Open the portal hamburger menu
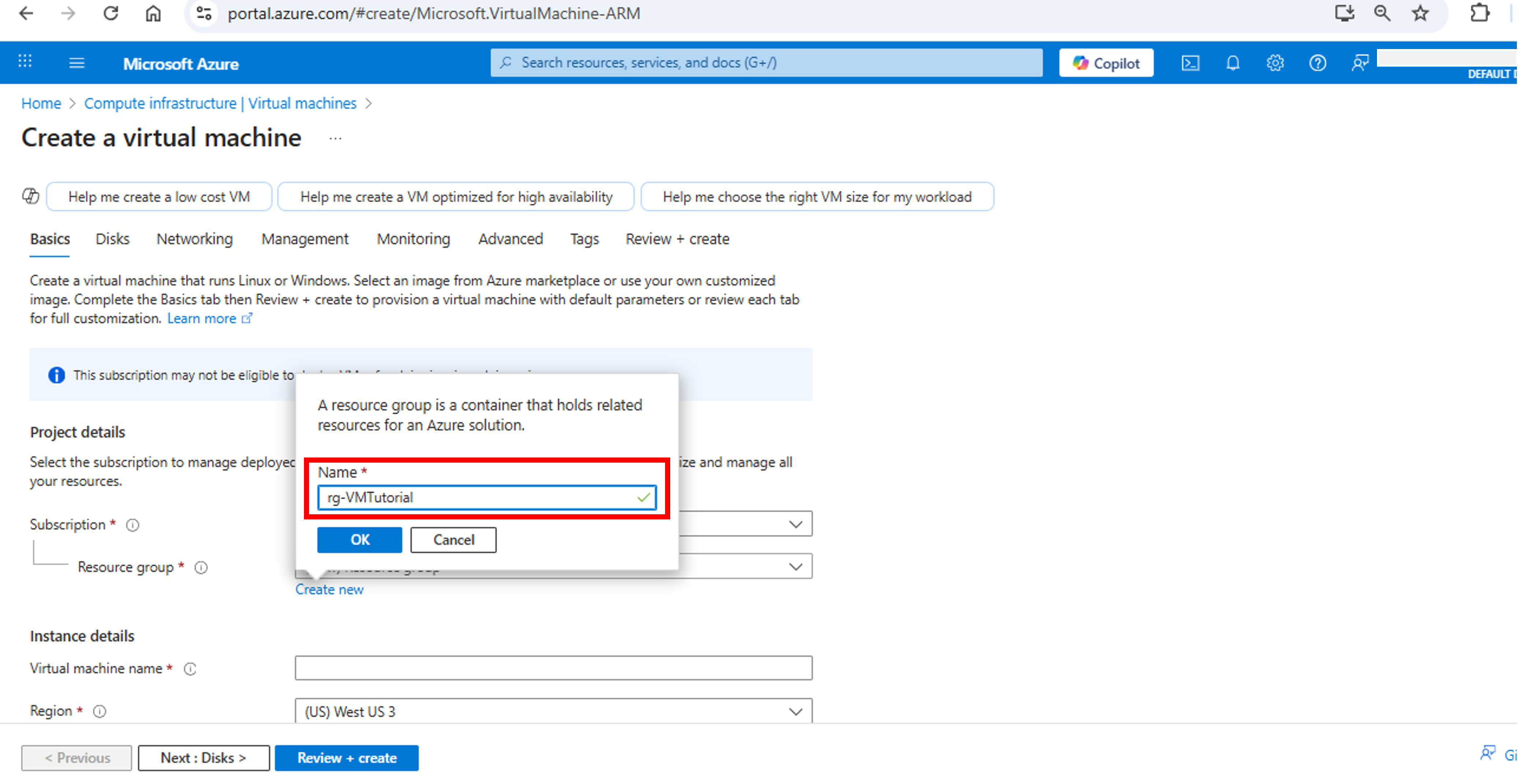The width and height of the screenshot is (1518, 784). [76, 63]
